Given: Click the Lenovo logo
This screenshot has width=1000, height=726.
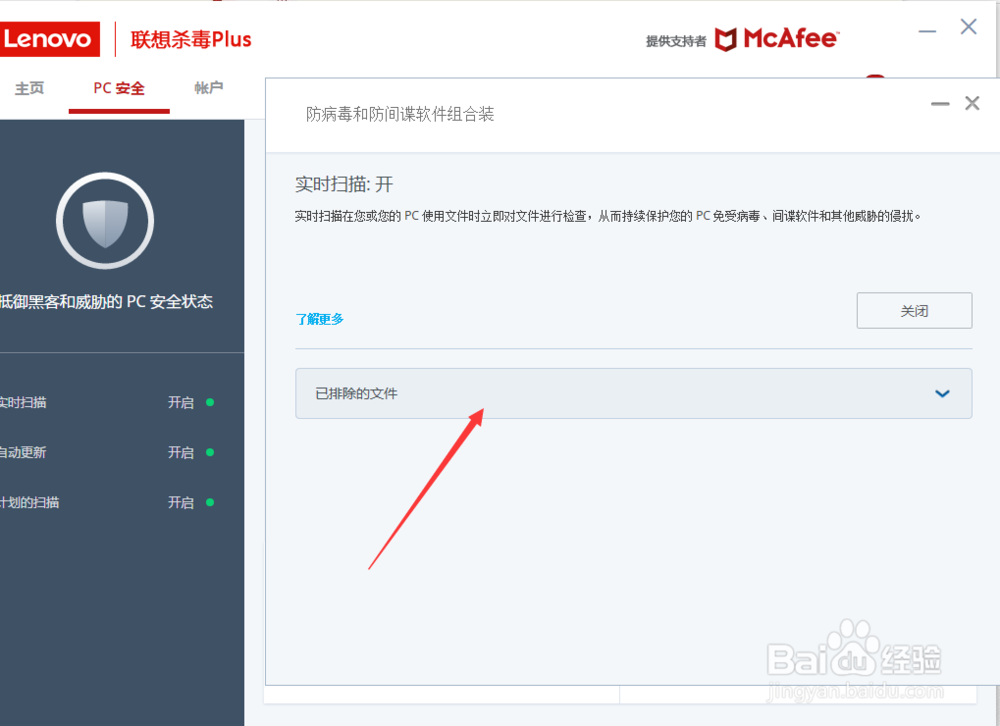Looking at the screenshot, I should point(50,39).
